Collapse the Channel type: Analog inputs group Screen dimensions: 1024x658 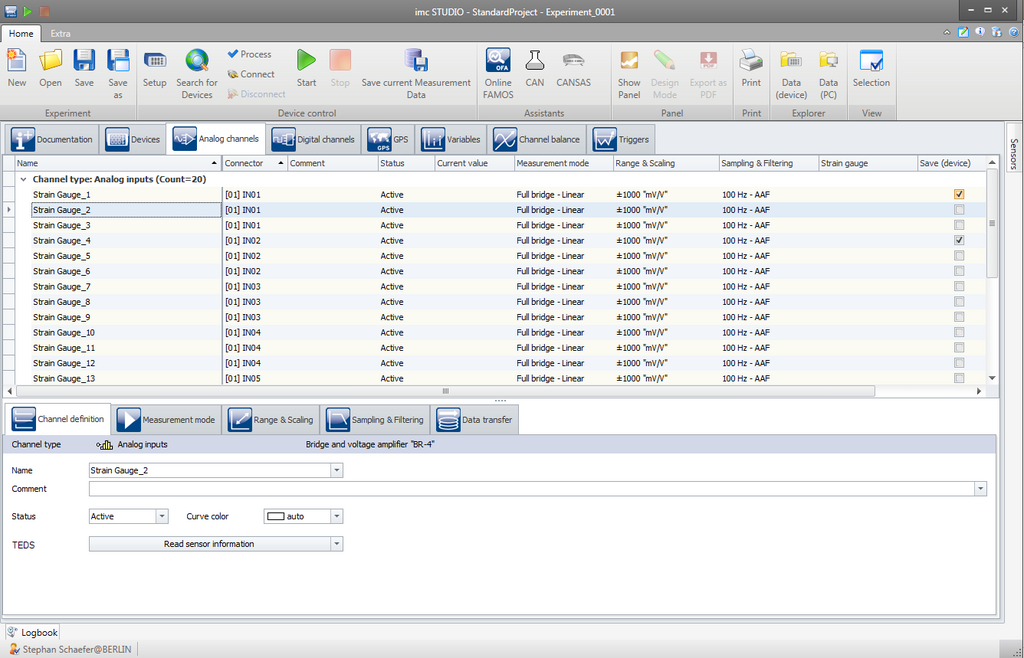click(23, 180)
